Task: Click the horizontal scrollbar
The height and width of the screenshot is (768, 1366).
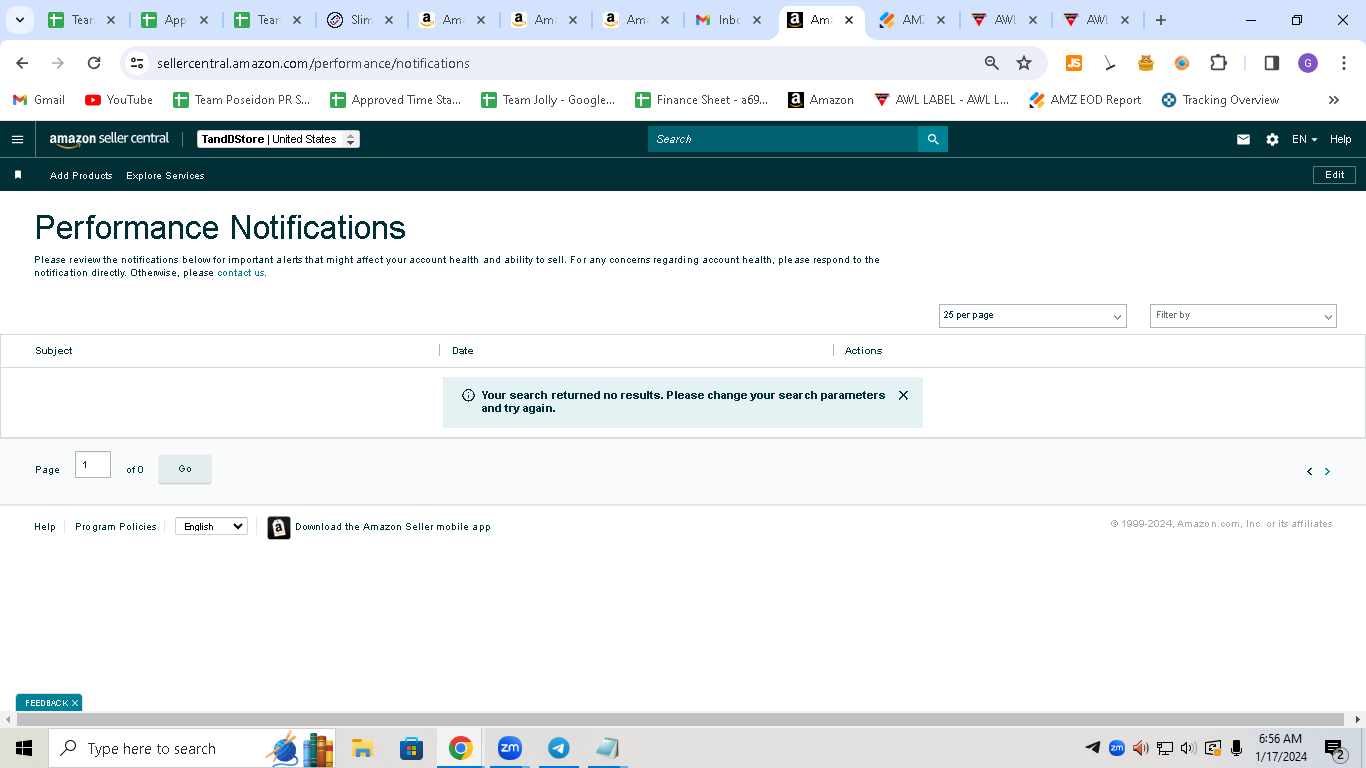Action: point(680,720)
